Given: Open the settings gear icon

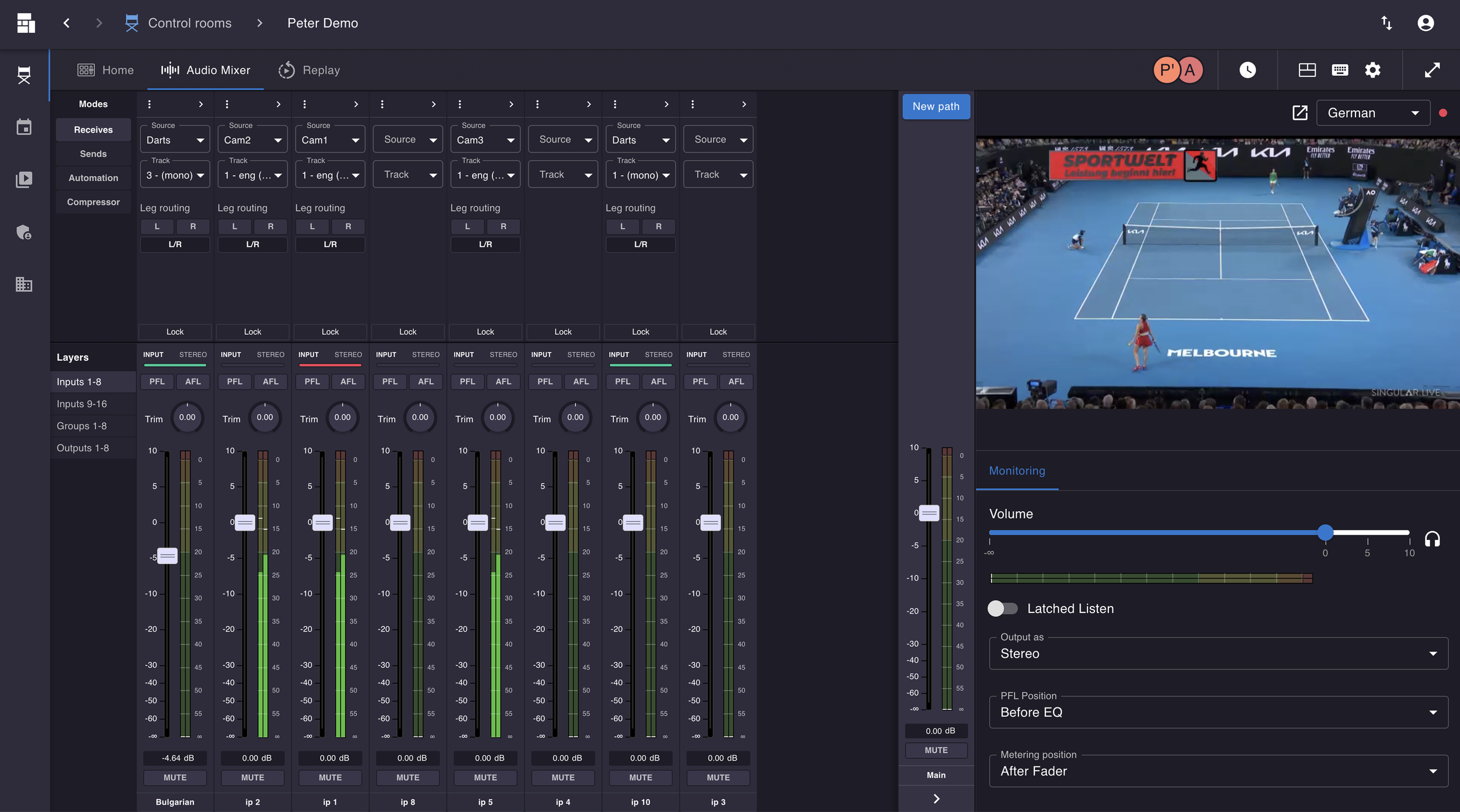Looking at the screenshot, I should tap(1372, 70).
